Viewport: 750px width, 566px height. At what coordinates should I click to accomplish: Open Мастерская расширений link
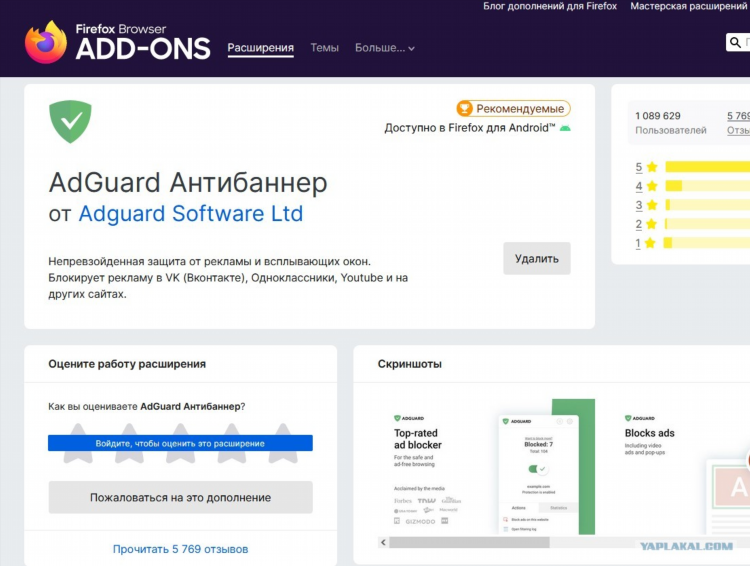click(x=689, y=6)
